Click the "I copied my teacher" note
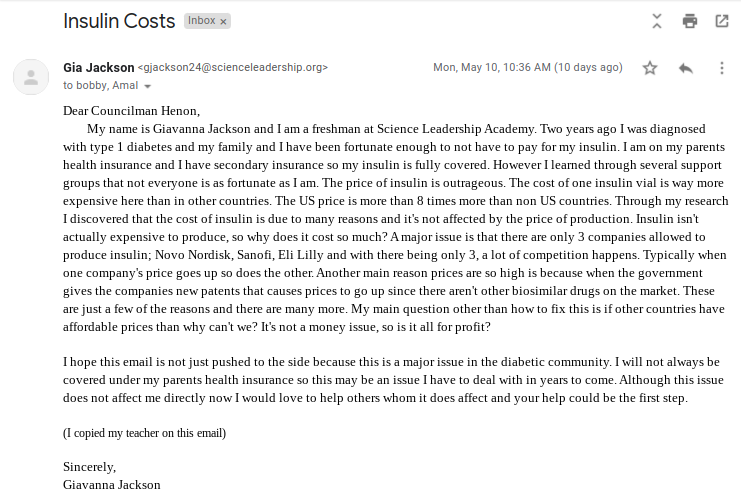This screenshot has width=741, height=497. tap(144, 433)
